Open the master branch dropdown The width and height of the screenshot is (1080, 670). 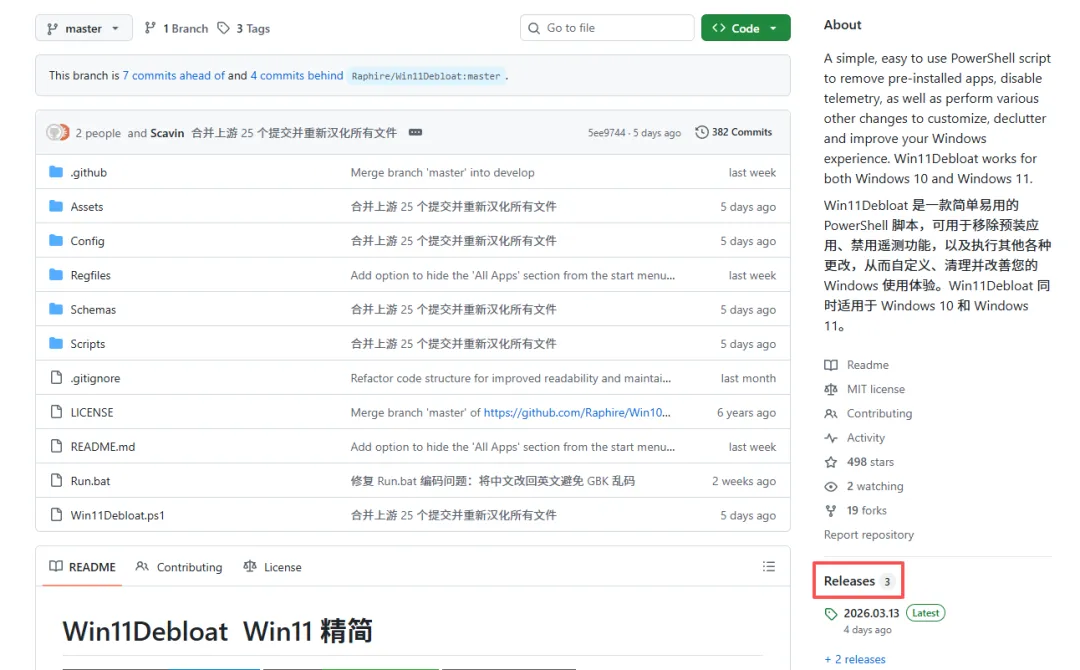coord(83,28)
